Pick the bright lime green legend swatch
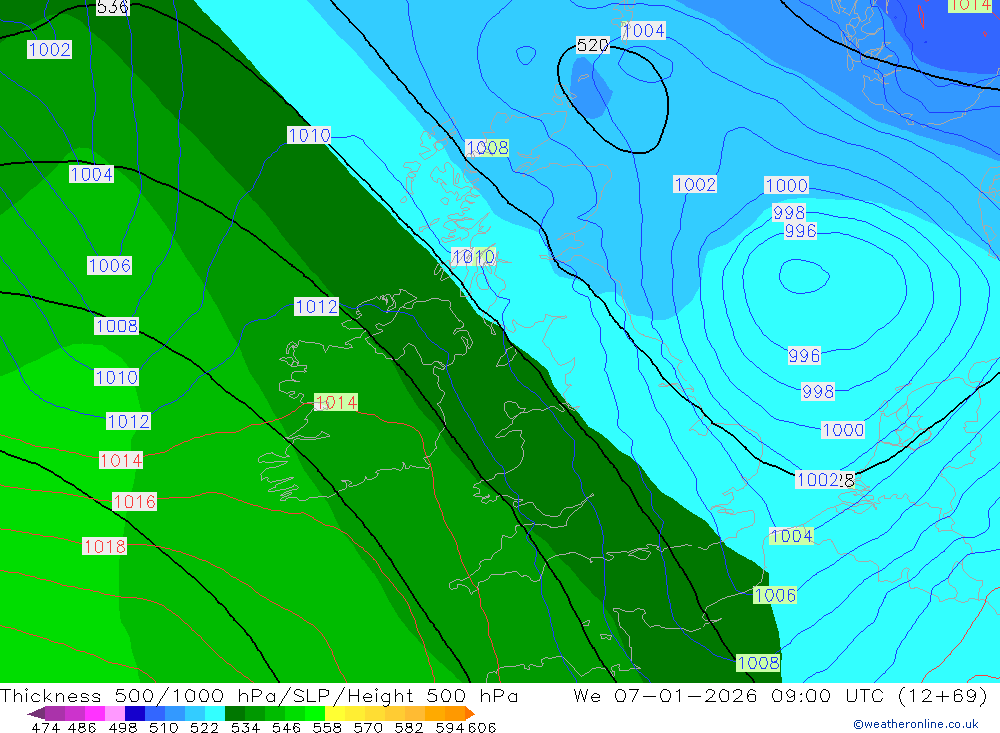1000x733 pixels. click(x=315, y=713)
